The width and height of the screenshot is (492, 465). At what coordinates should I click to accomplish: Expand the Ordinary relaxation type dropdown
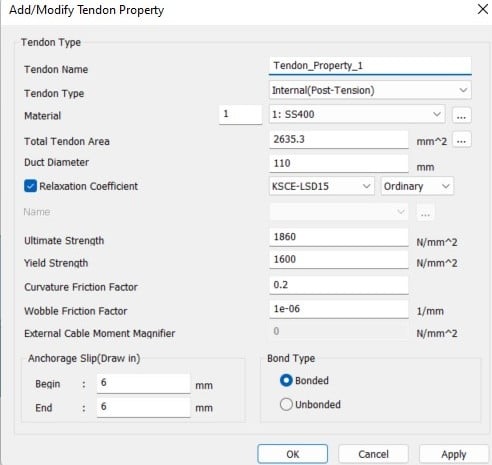(417, 186)
